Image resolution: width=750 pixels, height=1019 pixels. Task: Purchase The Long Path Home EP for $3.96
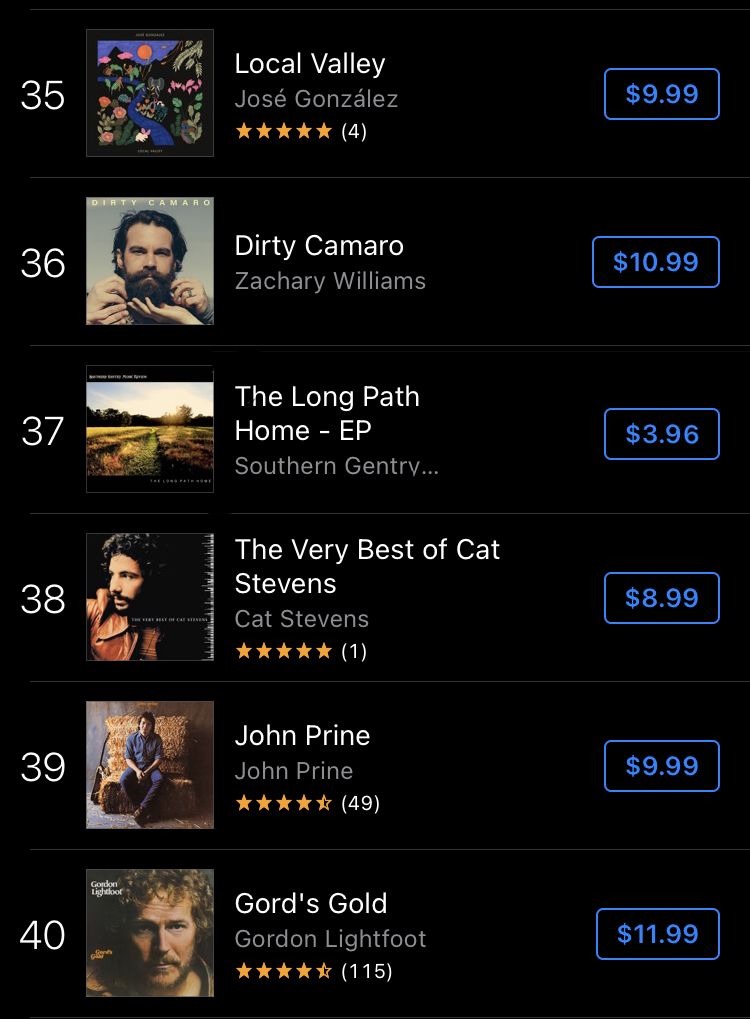[x=661, y=434]
